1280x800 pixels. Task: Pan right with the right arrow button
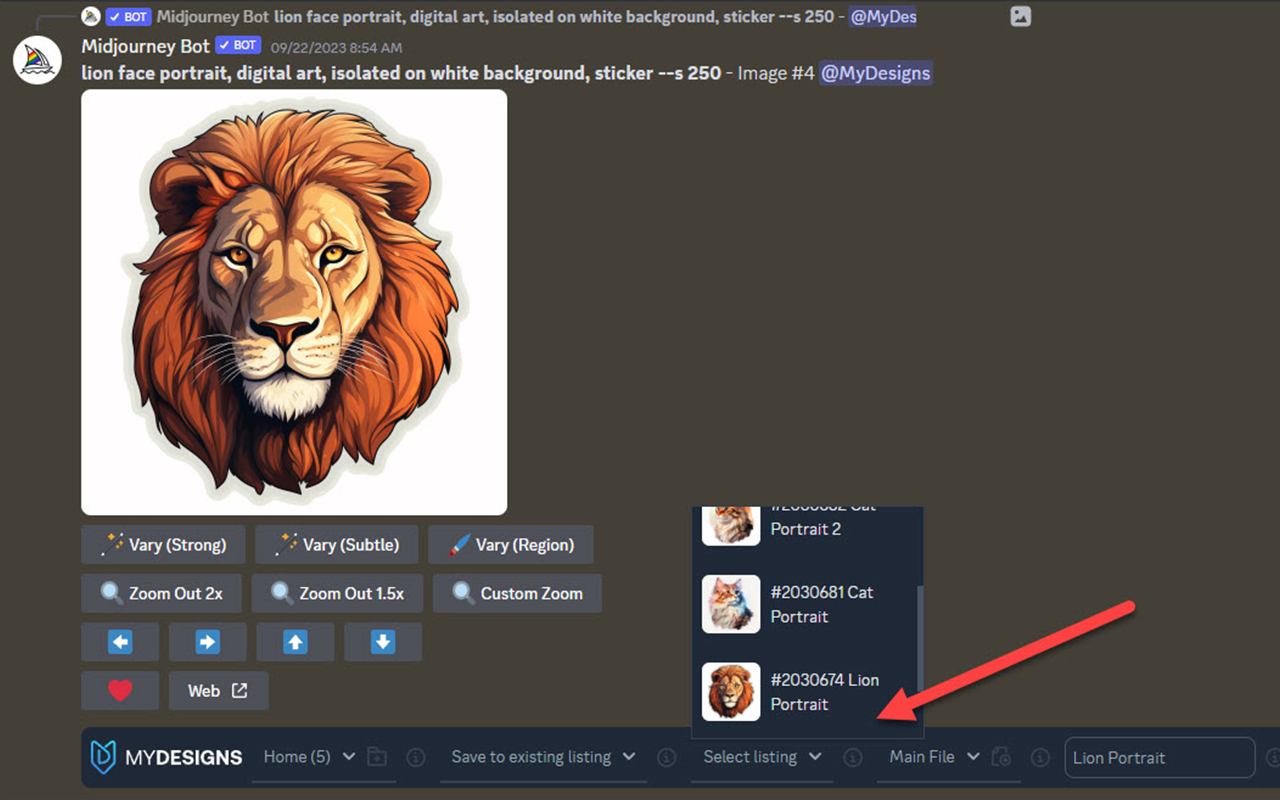coord(207,642)
